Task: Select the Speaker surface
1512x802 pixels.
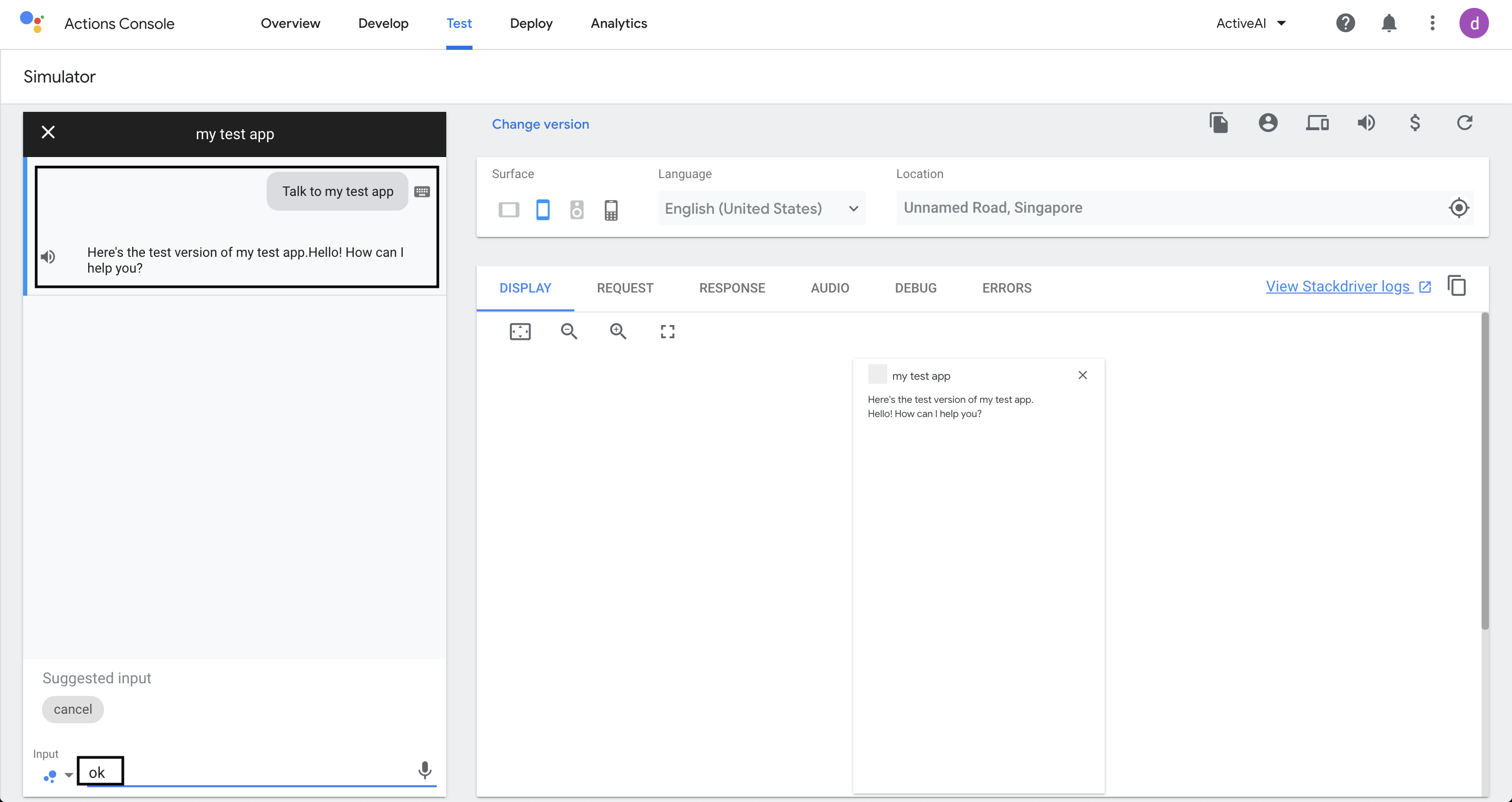Action: (577, 210)
